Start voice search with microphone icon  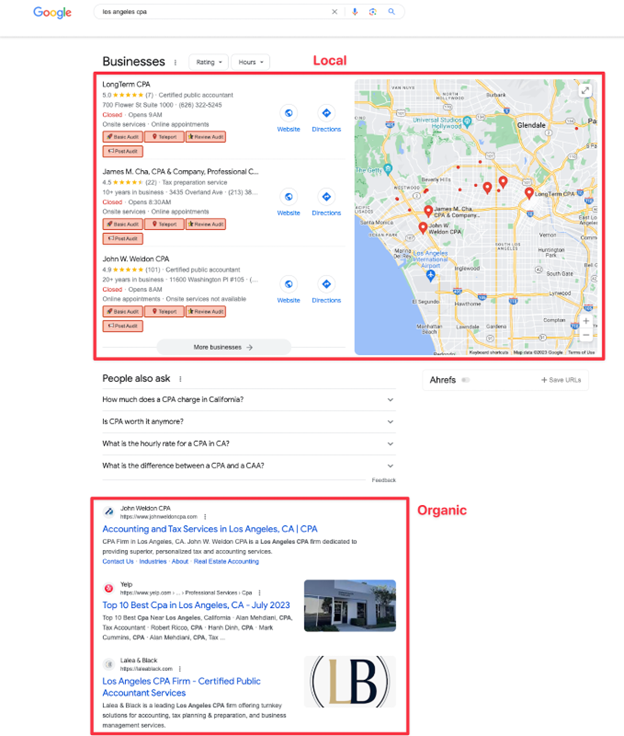pyautogui.click(x=355, y=12)
